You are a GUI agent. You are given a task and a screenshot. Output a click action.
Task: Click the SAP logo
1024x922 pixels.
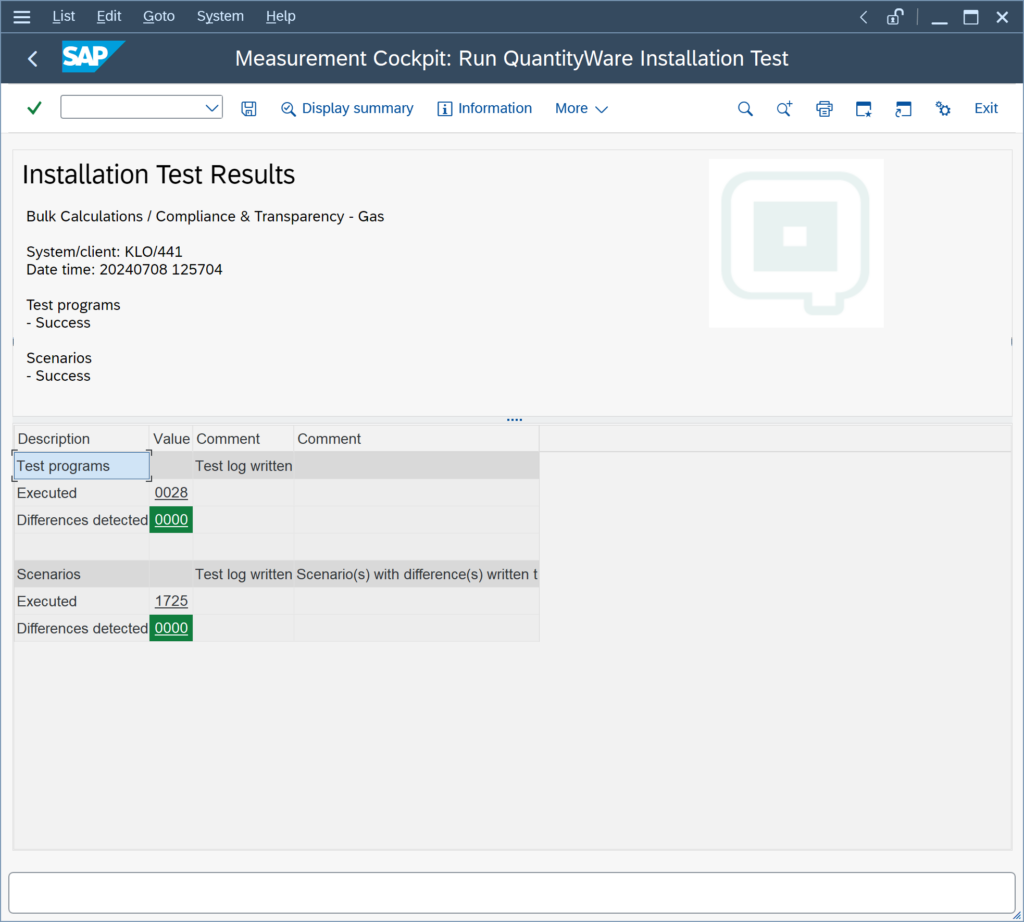click(x=93, y=57)
